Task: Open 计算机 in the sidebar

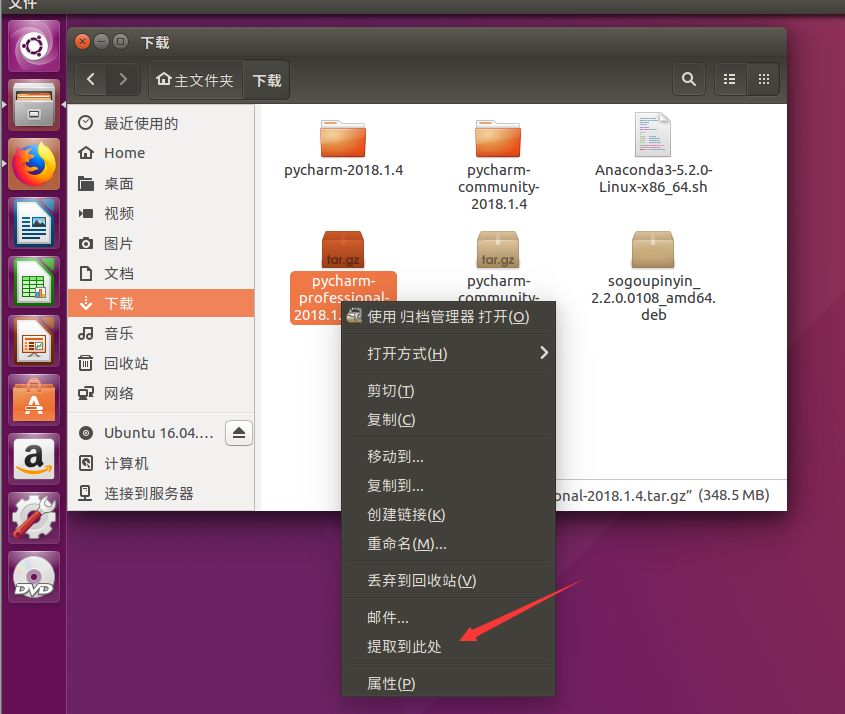Action: pos(161,463)
